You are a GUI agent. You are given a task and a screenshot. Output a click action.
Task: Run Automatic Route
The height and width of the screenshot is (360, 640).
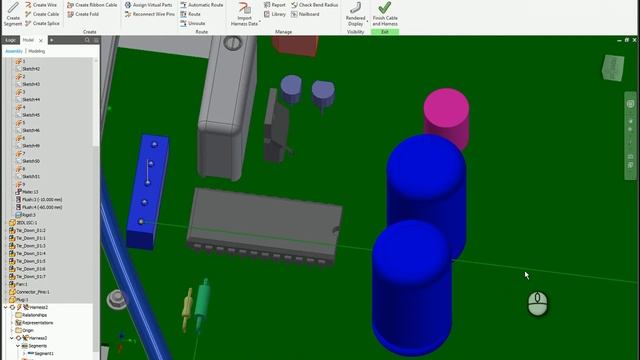(202, 5)
